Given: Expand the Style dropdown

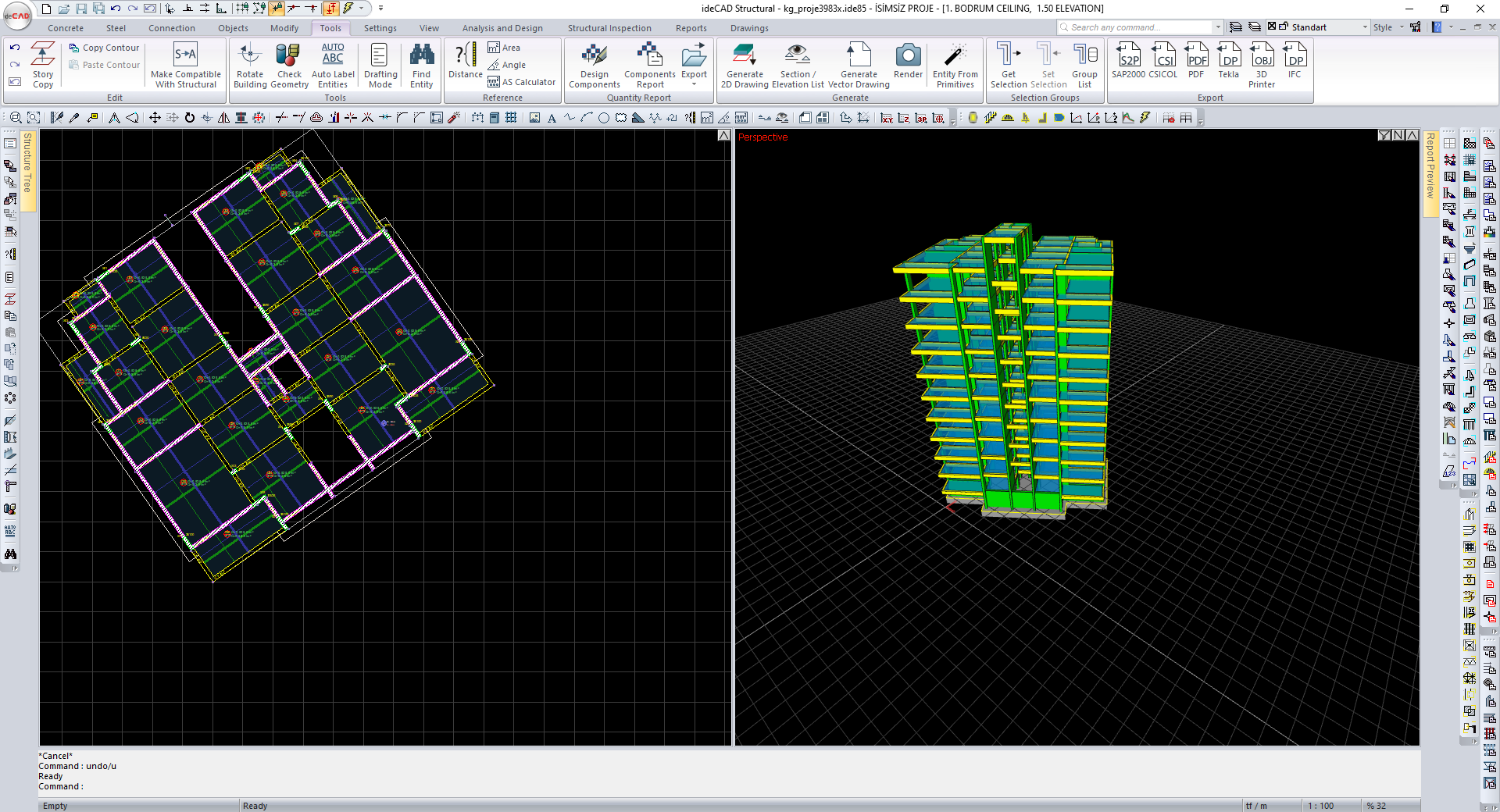Looking at the screenshot, I should [x=1402, y=27].
